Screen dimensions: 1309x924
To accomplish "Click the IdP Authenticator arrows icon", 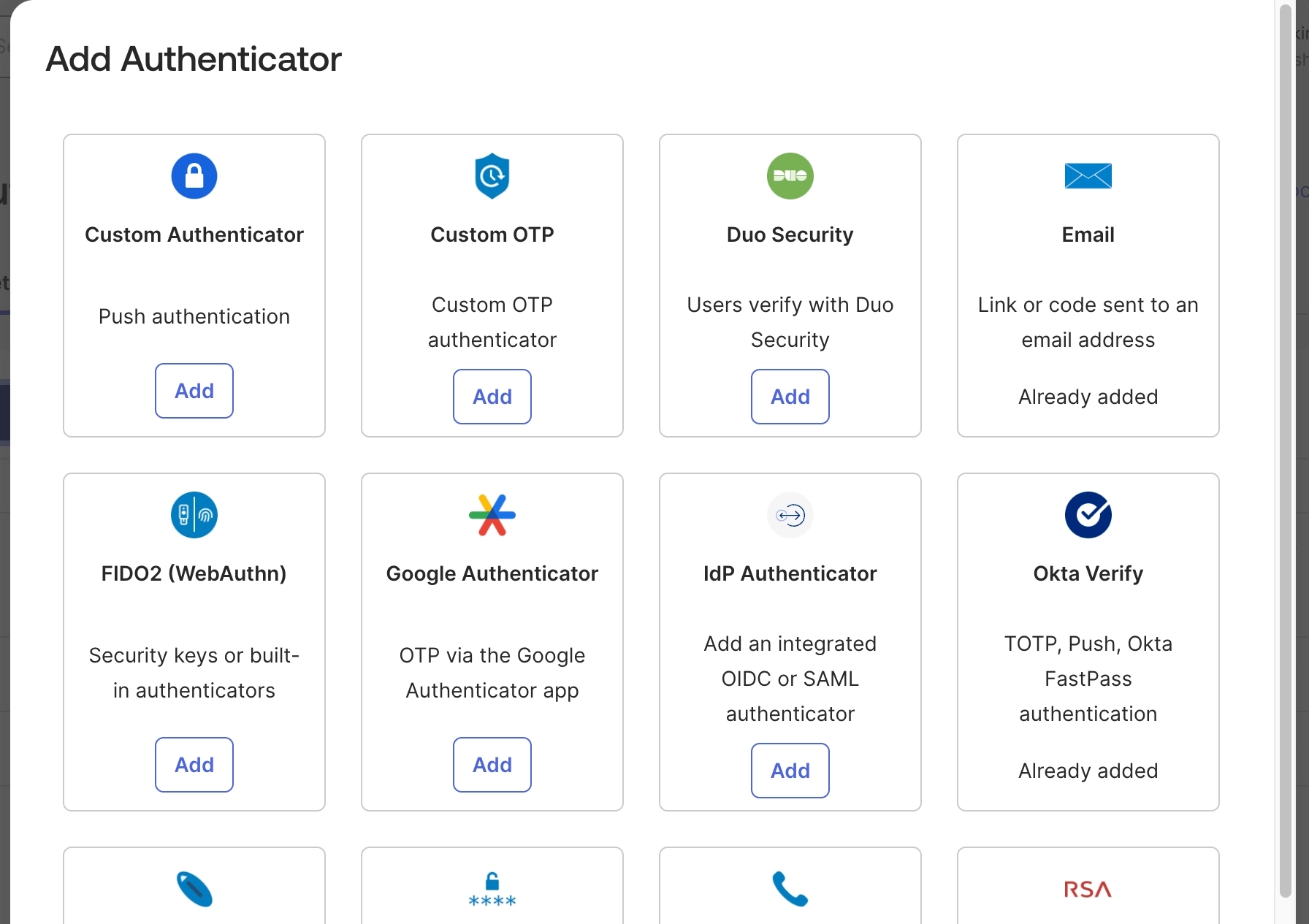I will coord(790,515).
